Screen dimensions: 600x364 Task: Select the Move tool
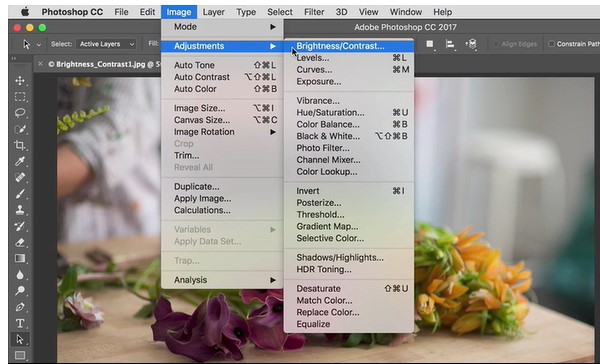[20, 80]
